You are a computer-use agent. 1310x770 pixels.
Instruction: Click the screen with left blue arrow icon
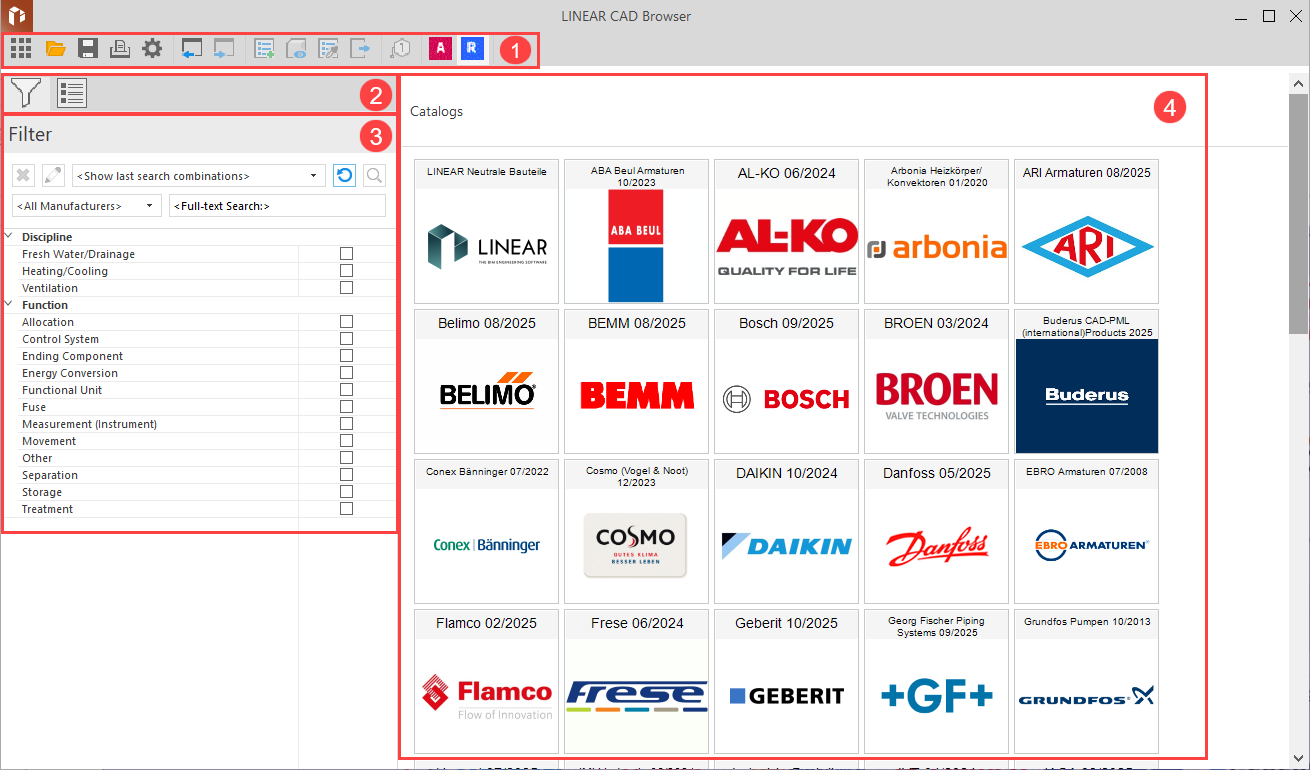(x=192, y=47)
